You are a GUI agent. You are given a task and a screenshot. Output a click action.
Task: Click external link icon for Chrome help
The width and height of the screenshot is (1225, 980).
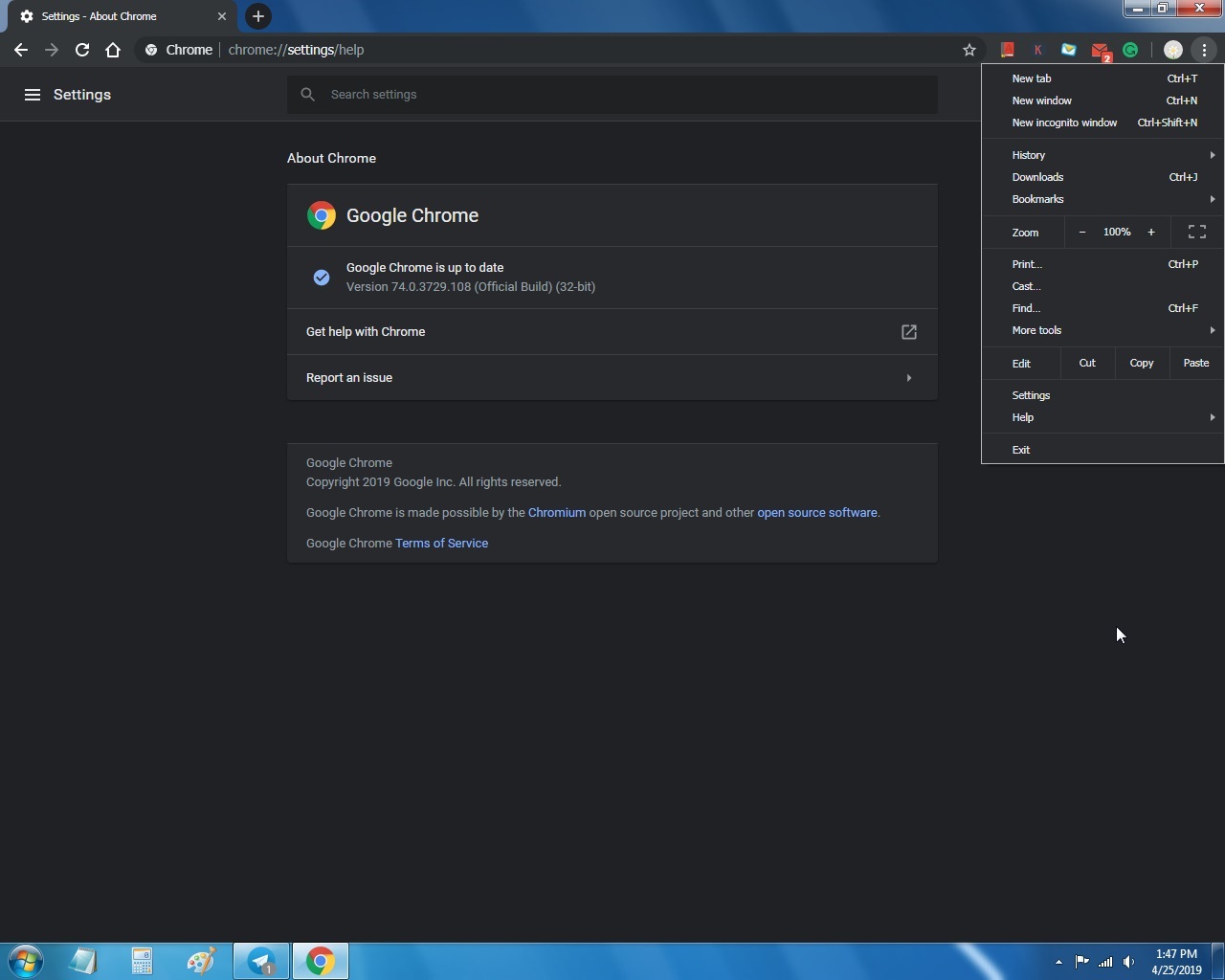pos(909,332)
